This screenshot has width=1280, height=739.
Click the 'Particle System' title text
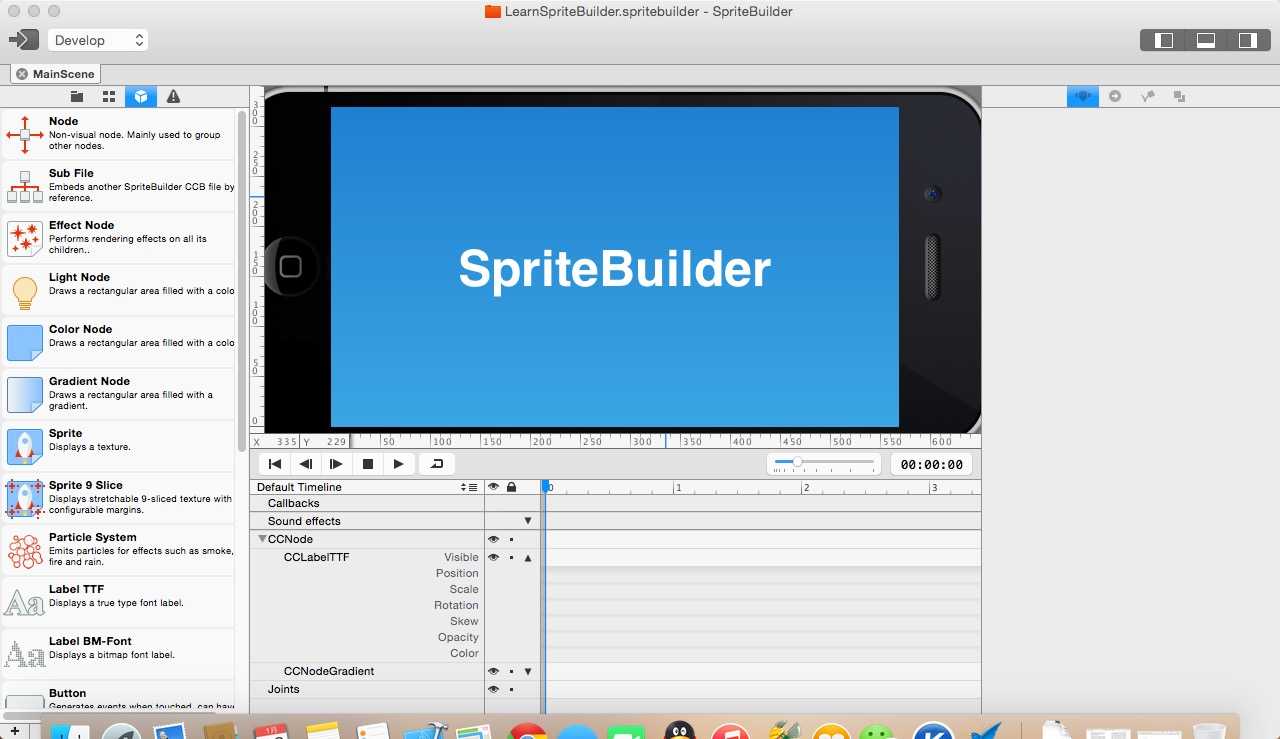[92, 537]
